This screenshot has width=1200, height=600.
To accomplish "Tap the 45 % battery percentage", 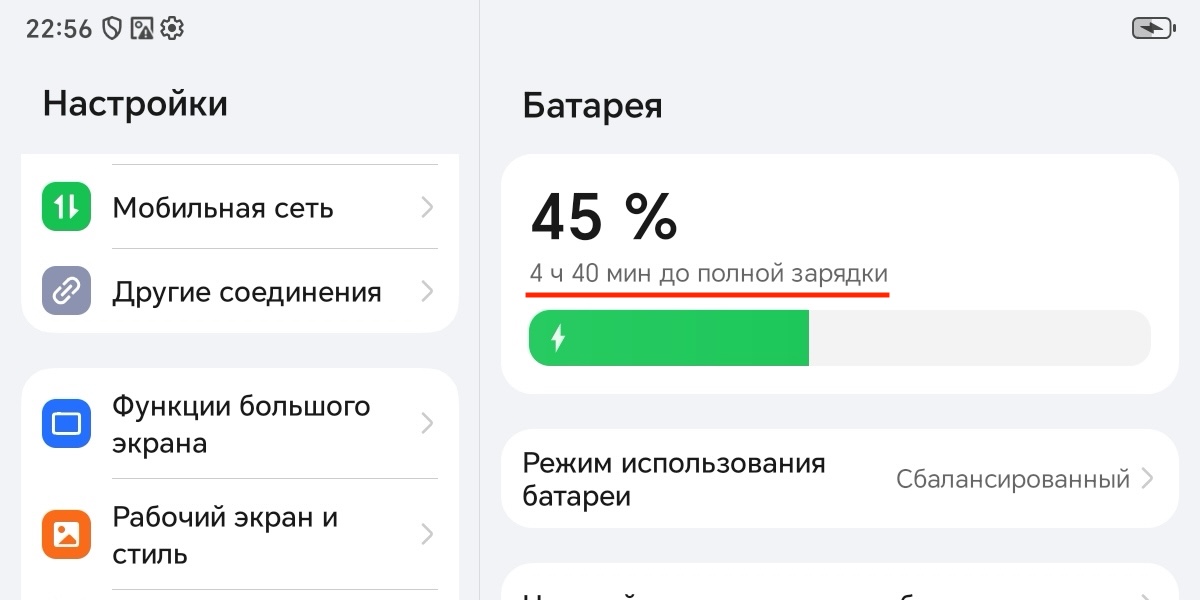I will [x=604, y=216].
